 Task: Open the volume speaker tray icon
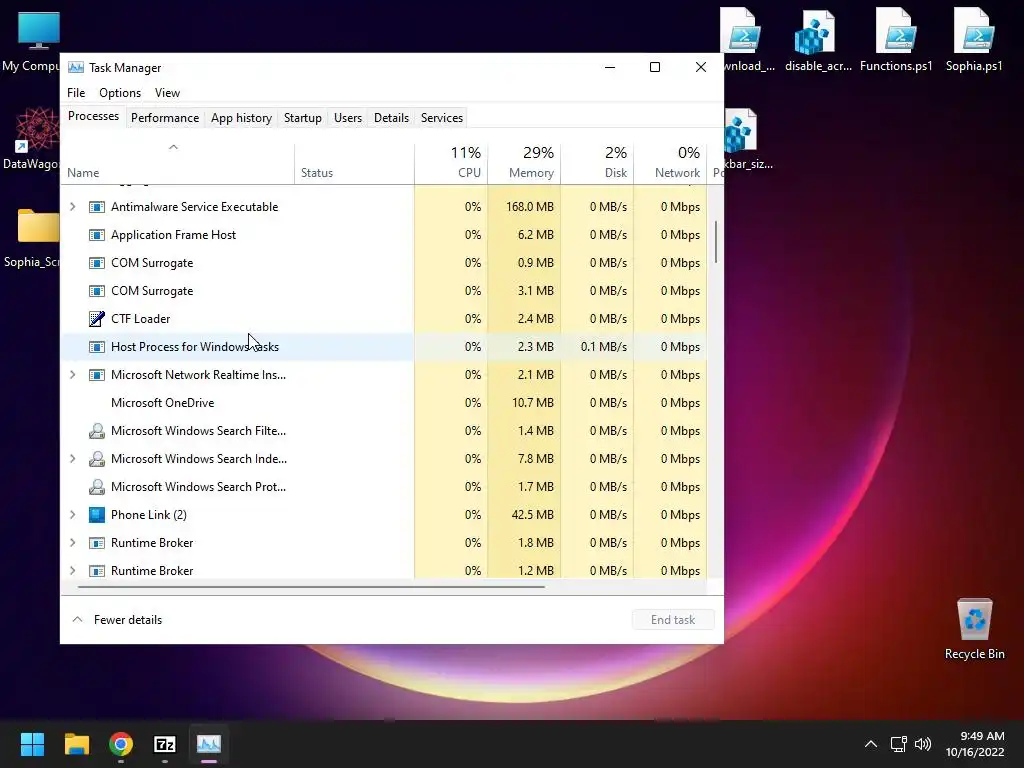coord(923,744)
